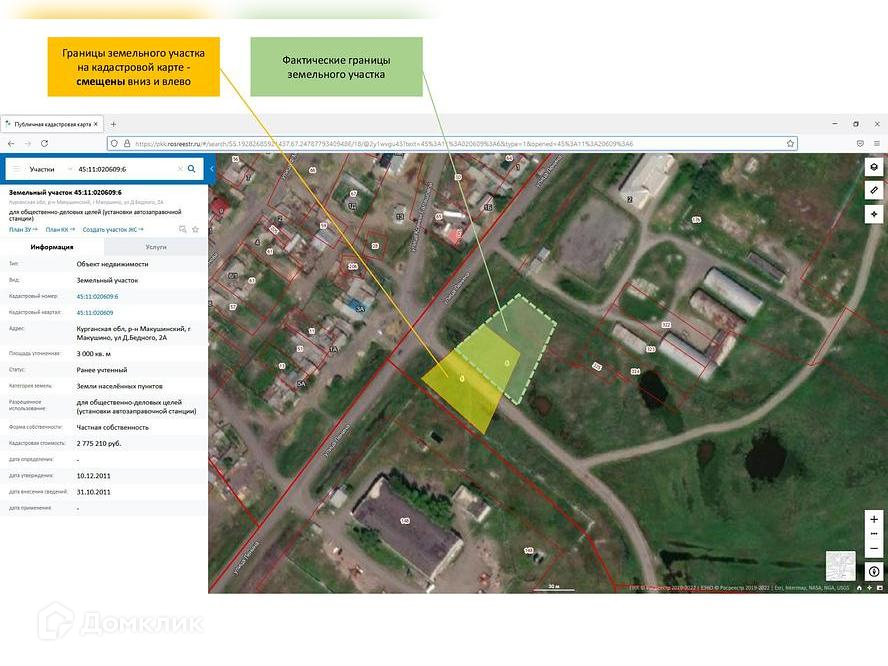888x666 pixels.
Task: Select the ruler measurement tool
Action: coord(874,190)
